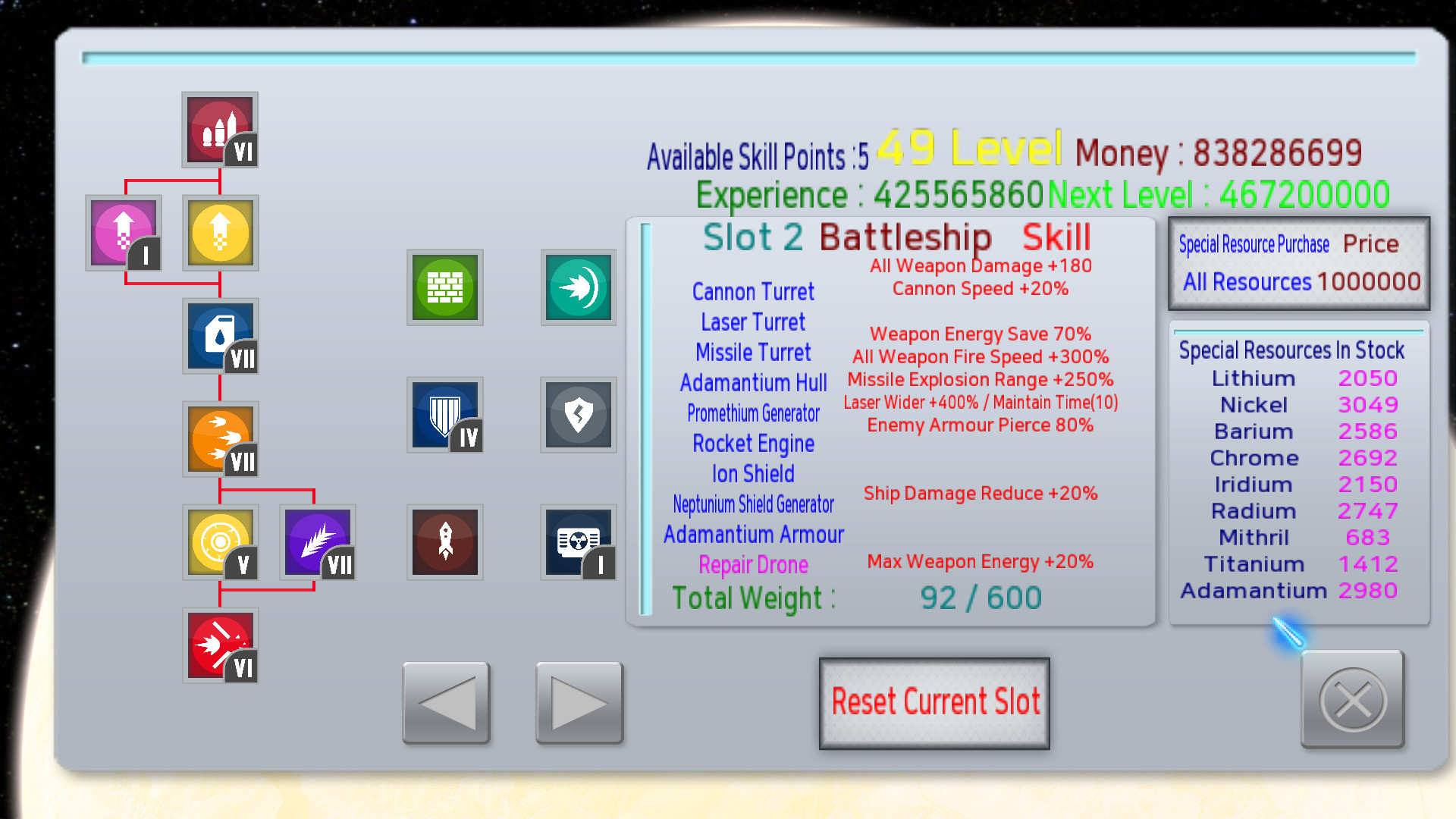Go to previous slot with left arrow
The image size is (1456, 819).
click(446, 703)
